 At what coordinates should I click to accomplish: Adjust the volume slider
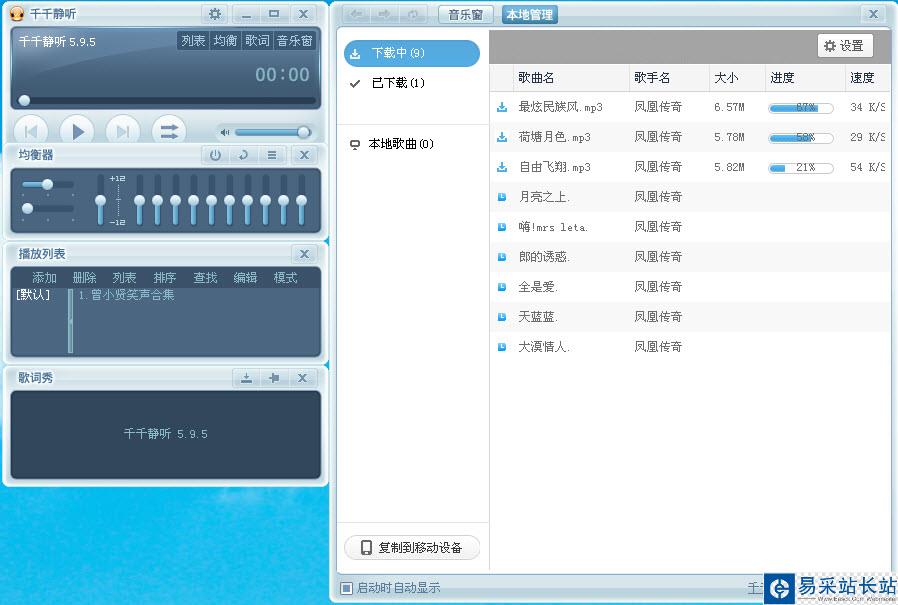click(x=273, y=132)
